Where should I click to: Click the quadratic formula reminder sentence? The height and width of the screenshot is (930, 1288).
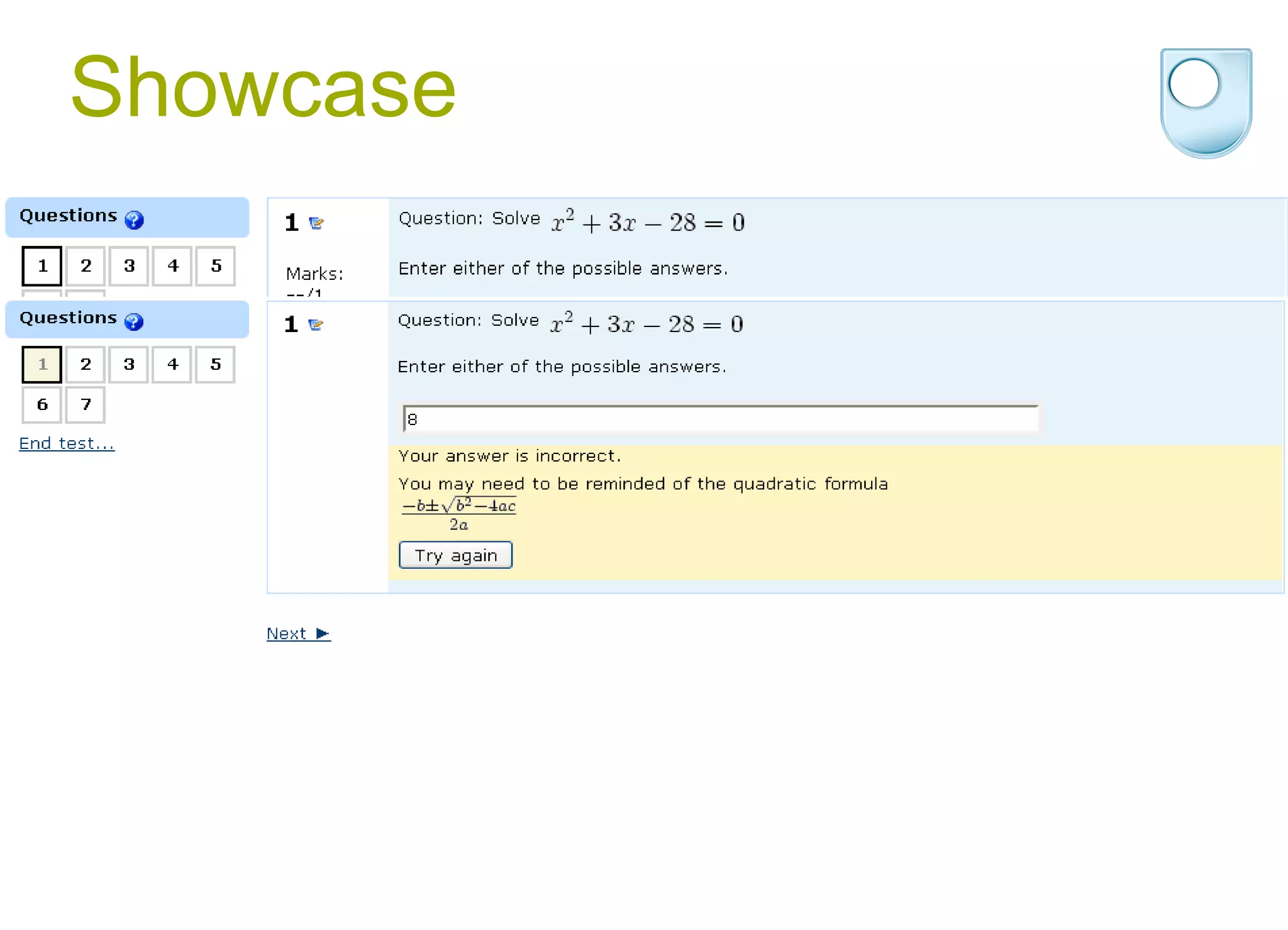[x=643, y=484]
